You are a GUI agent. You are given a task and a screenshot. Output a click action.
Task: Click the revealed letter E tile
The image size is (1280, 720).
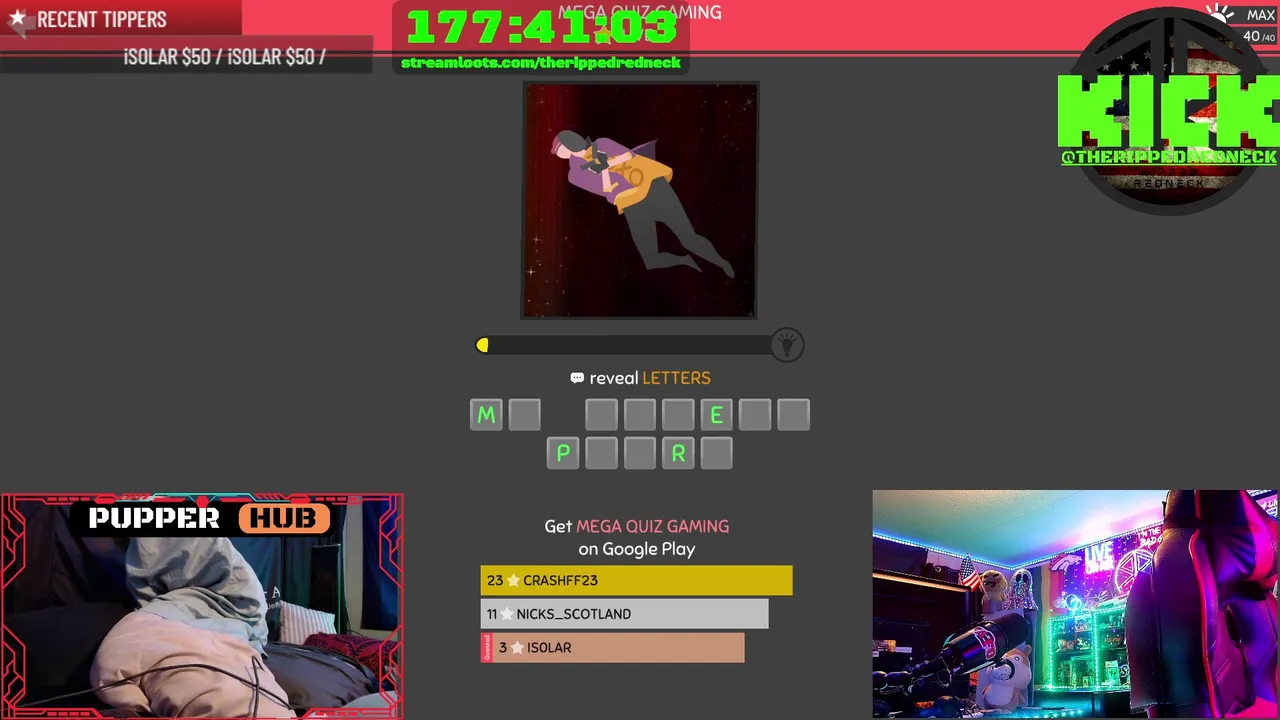(x=716, y=414)
